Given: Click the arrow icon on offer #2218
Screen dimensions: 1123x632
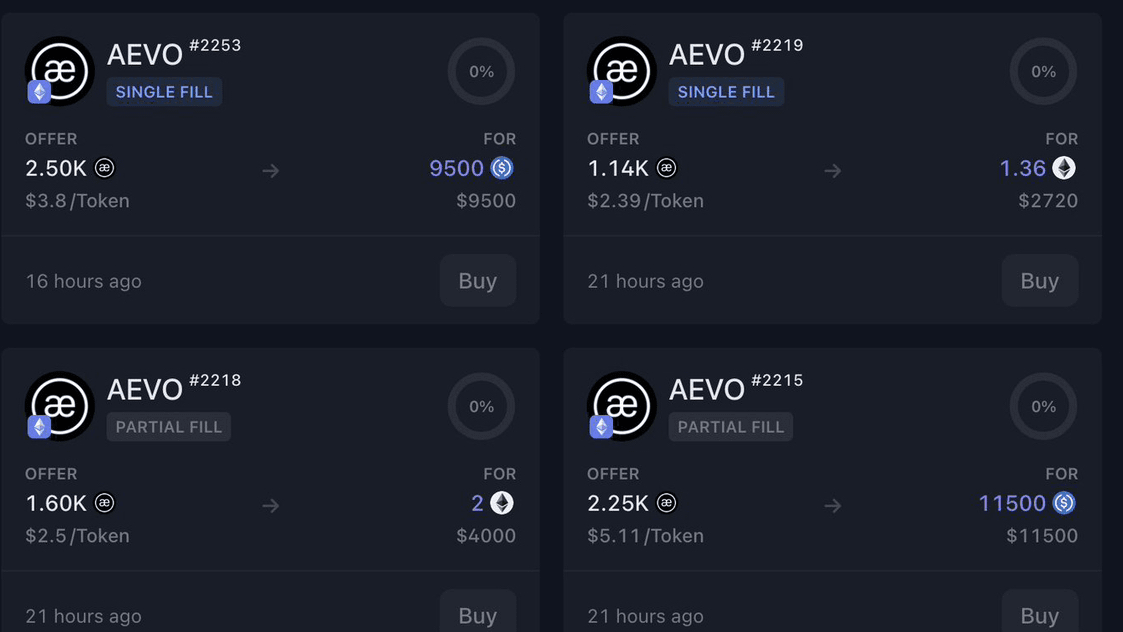Looking at the screenshot, I should [270, 505].
